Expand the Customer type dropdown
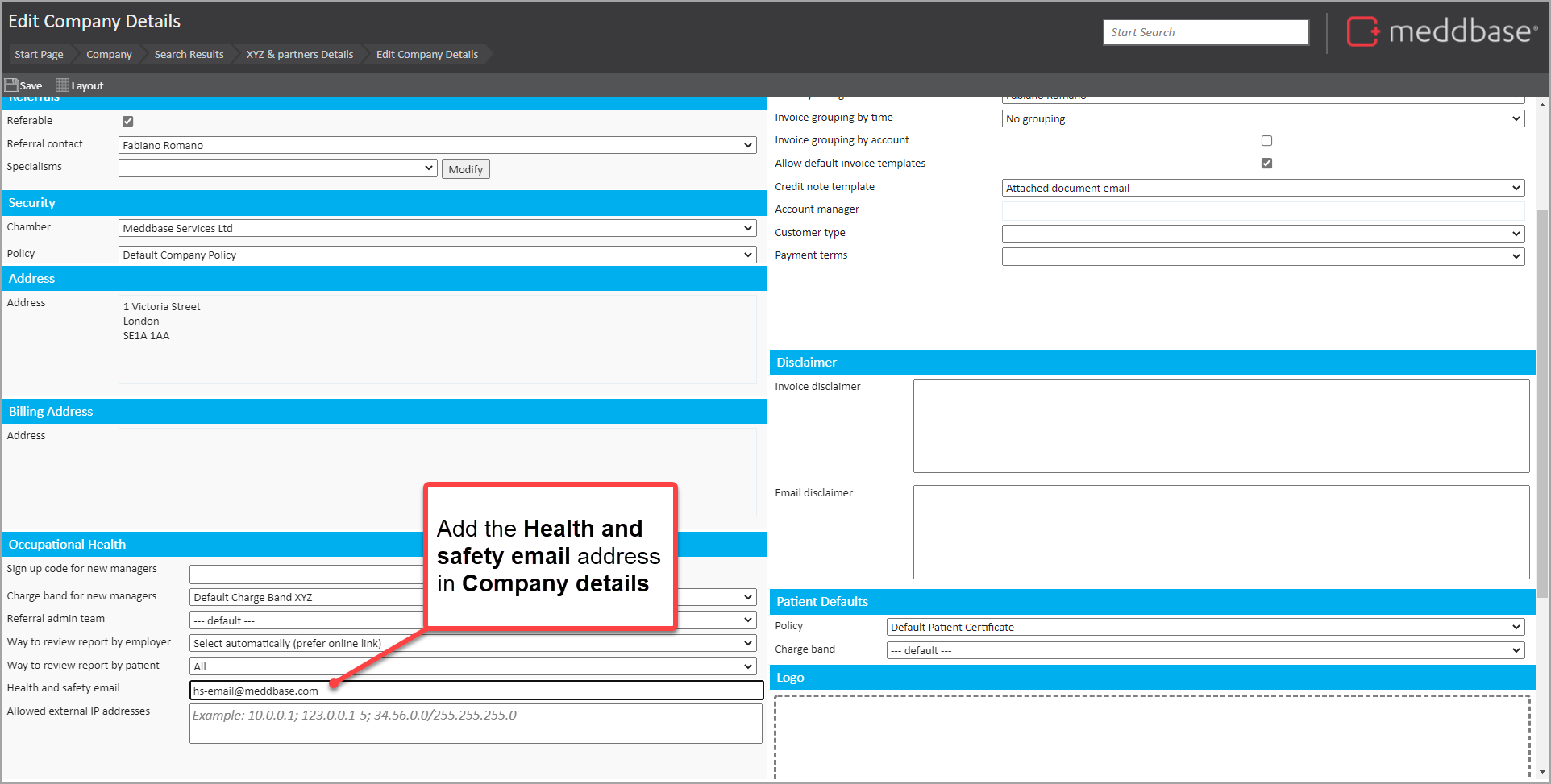Viewport: 1551px width, 784px height. point(1262,234)
